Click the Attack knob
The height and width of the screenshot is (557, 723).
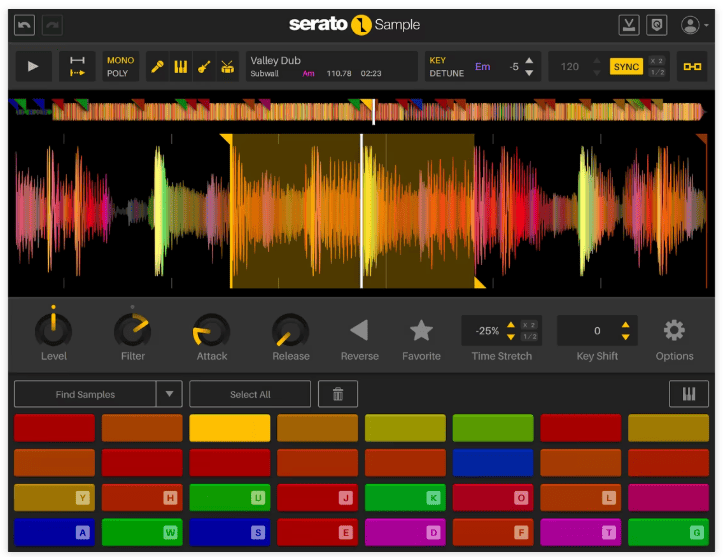coord(211,330)
